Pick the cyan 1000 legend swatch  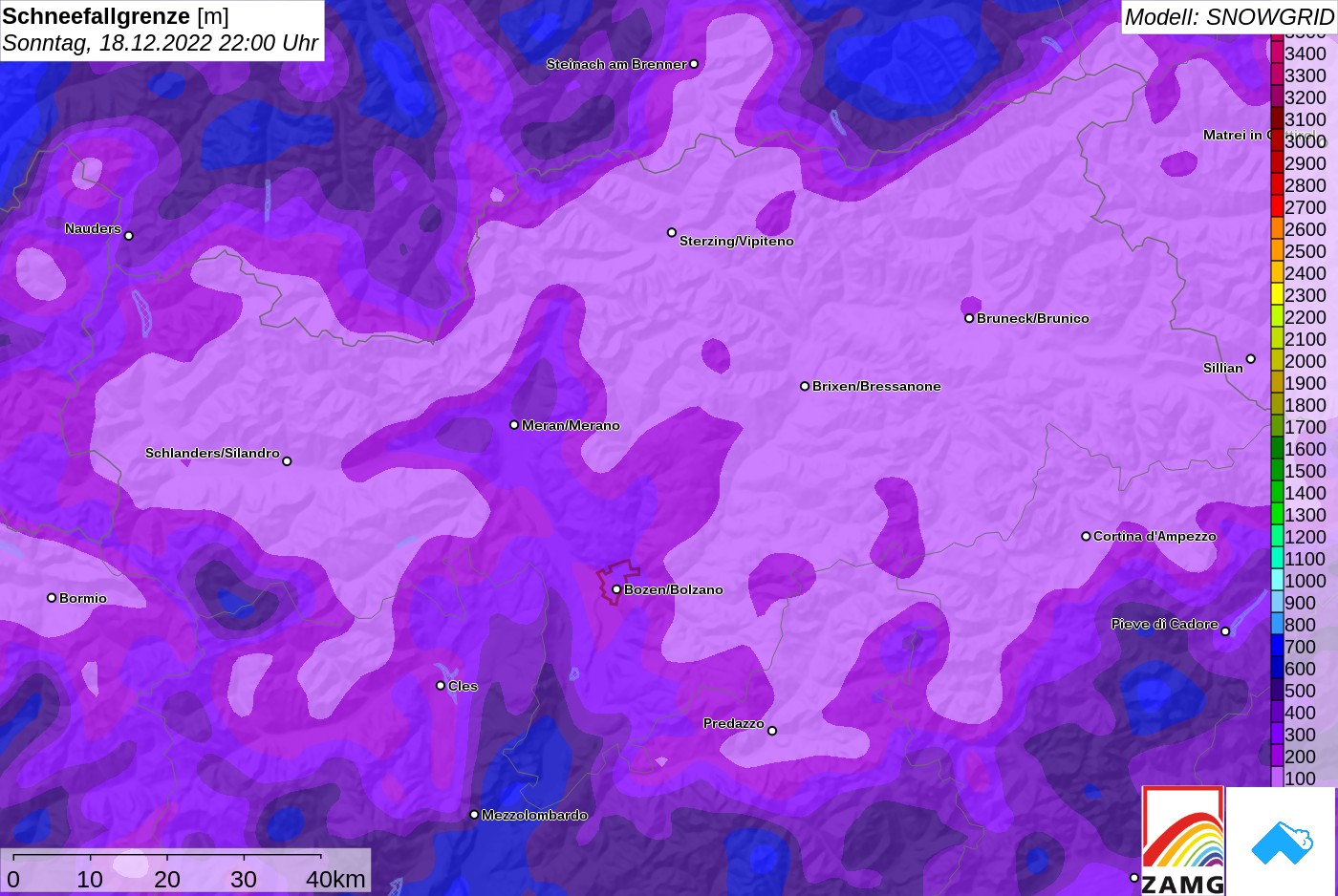[1277, 581]
